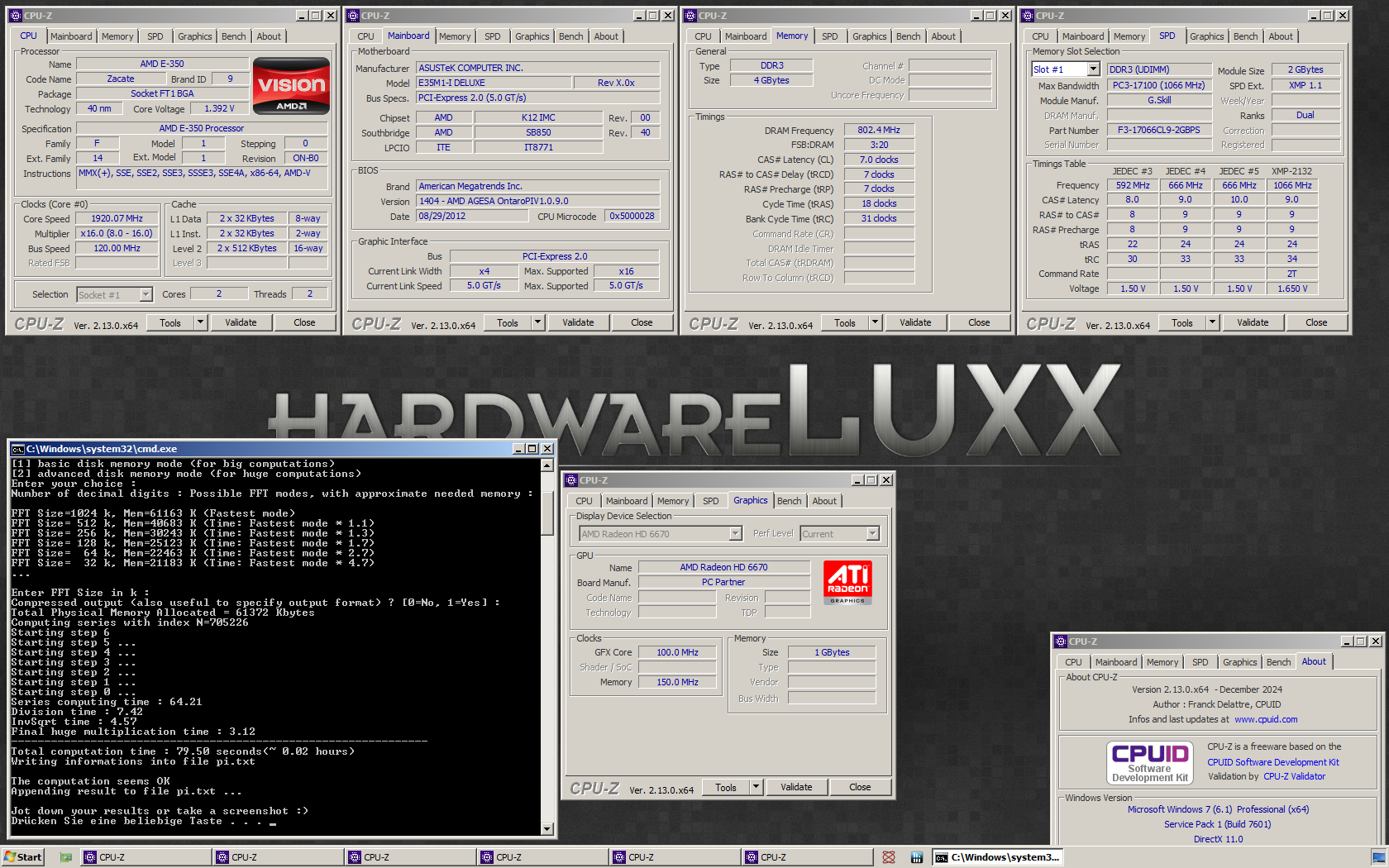Click title bar icon of the Graphics CPU-Z window
This screenshot has height=868, width=1389.
(x=570, y=480)
